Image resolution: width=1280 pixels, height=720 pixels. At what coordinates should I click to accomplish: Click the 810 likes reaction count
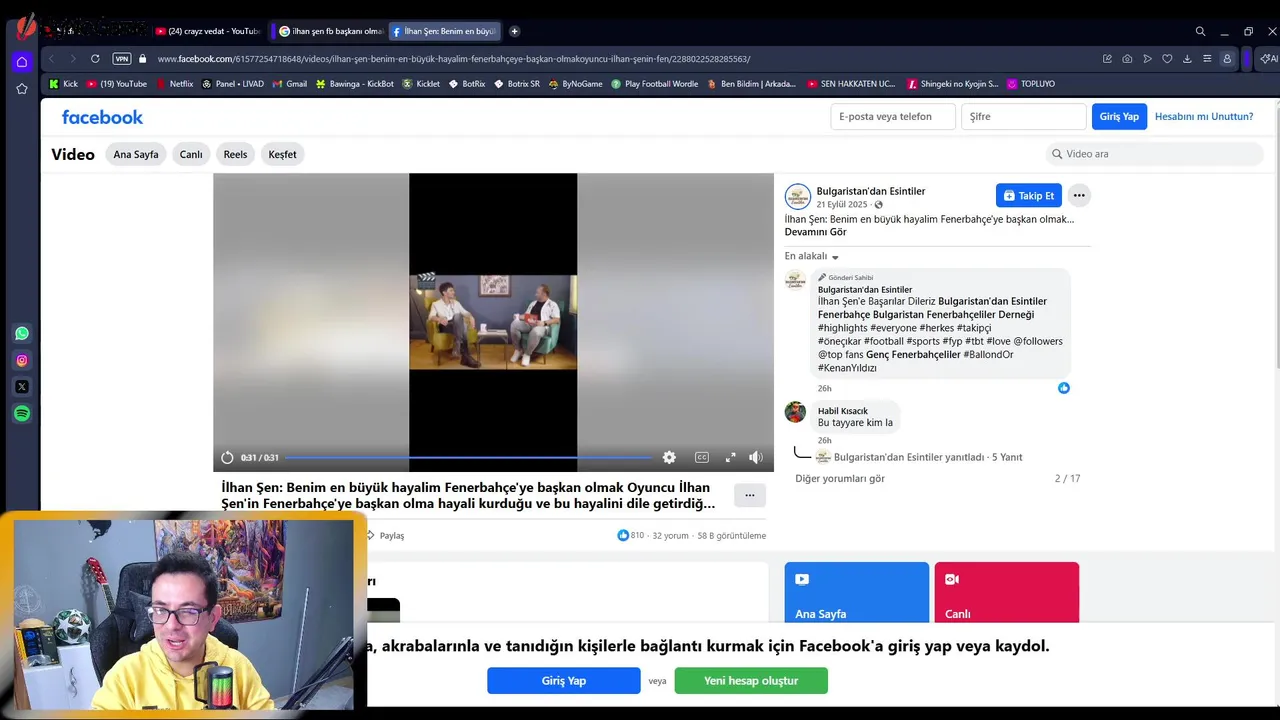coord(631,535)
